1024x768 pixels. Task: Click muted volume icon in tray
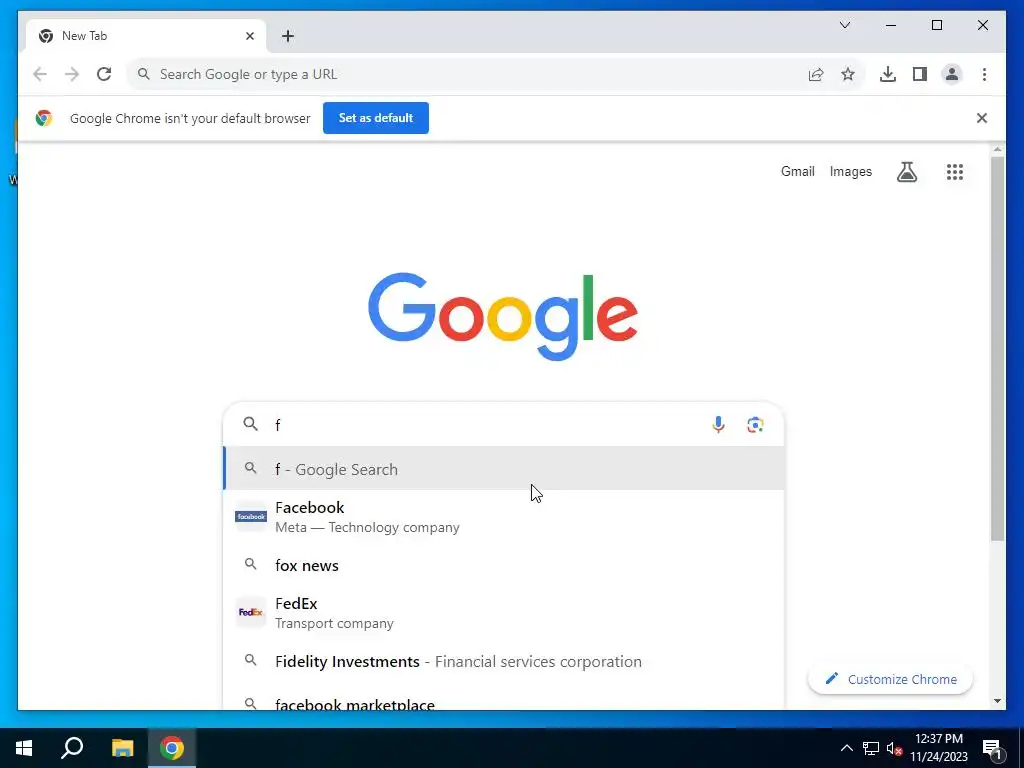[894, 748]
